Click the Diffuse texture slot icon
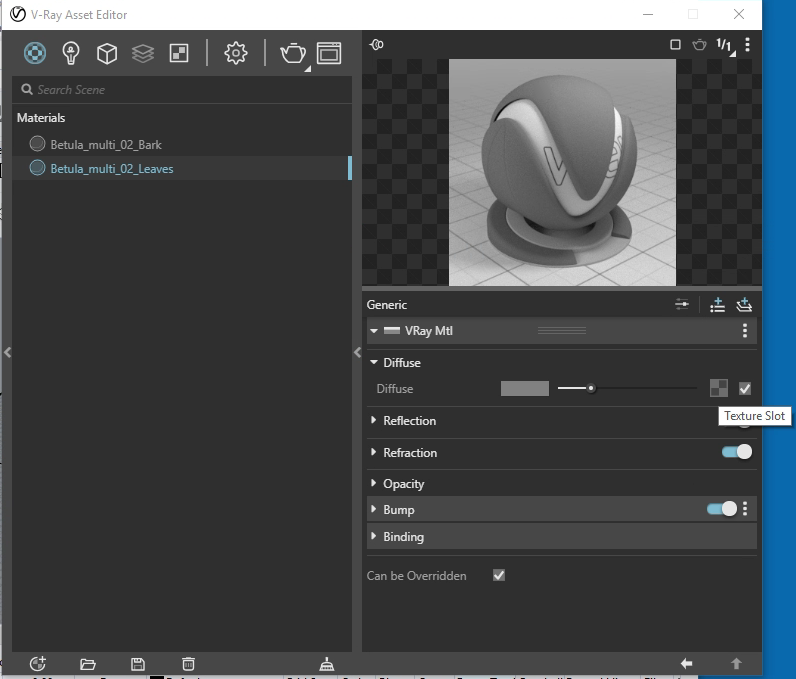Viewport: 796px width, 679px height. coord(719,388)
